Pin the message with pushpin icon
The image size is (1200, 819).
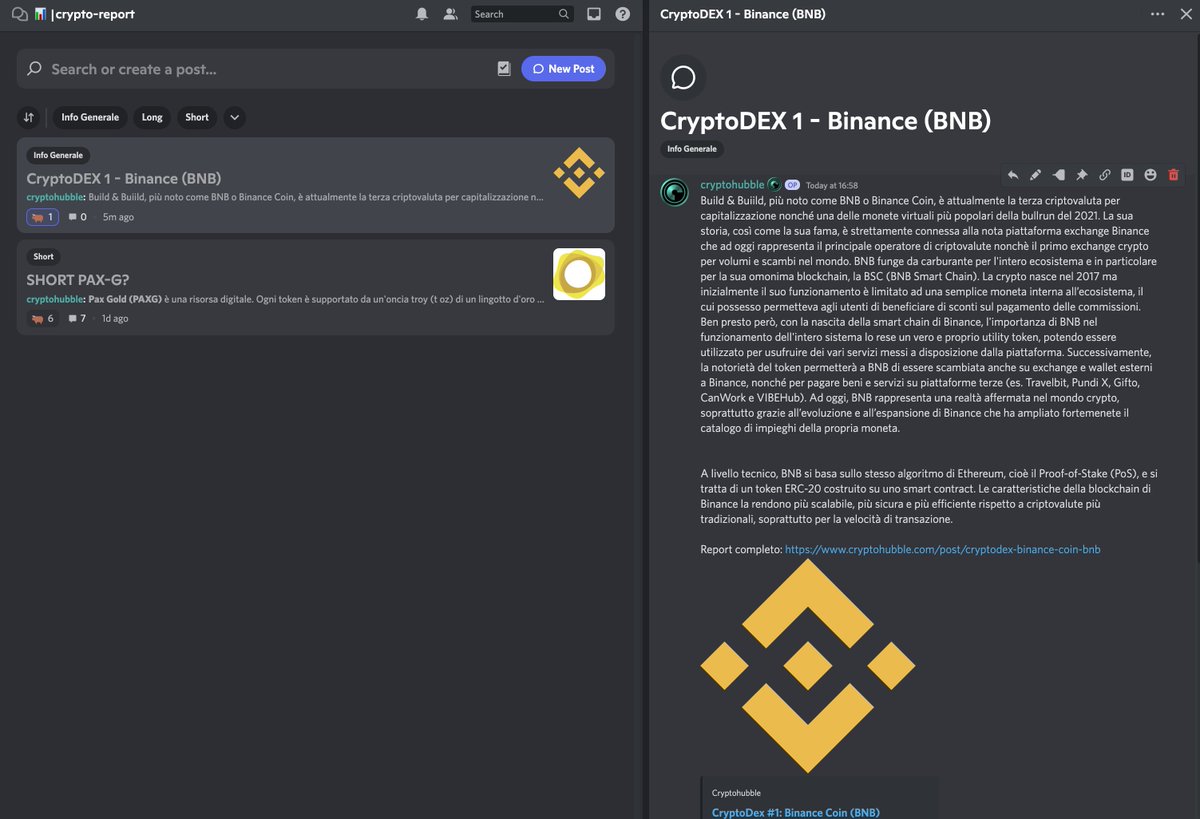1082,175
